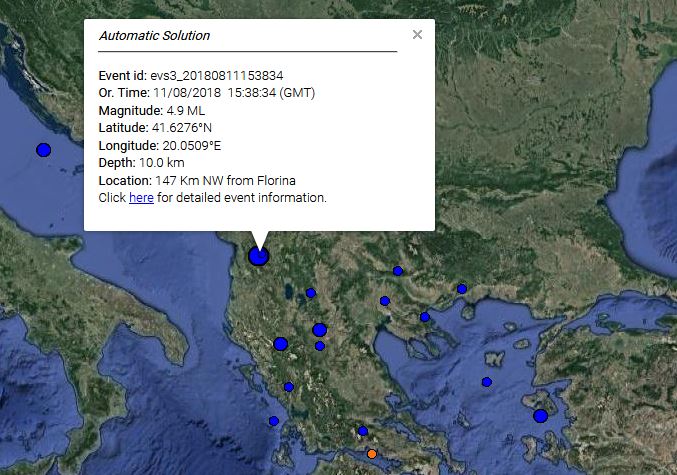Click the 'Magnitude: 4.9 ML' line
The height and width of the screenshot is (475, 677).
coord(152,111)
